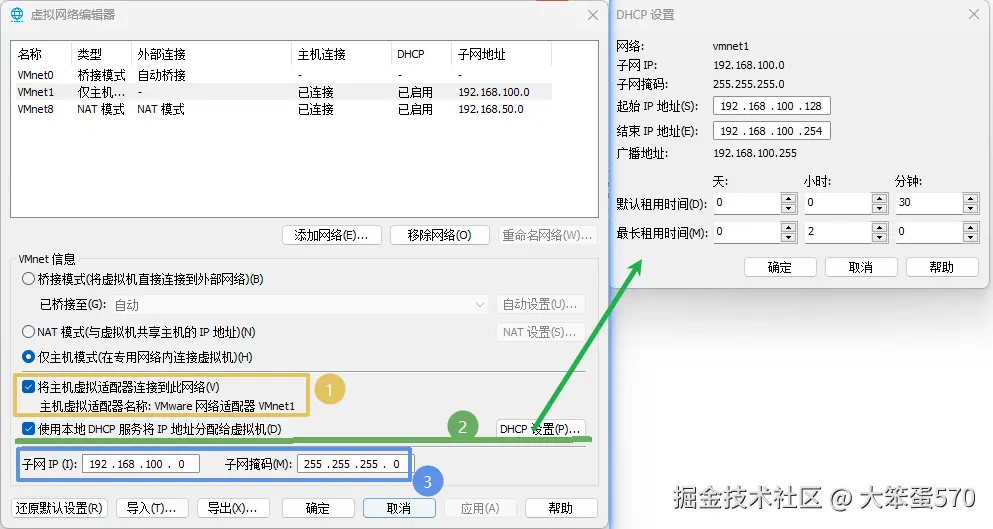Screen dimensions: 993x529
Task: Click the 导入(T)... button
Action: pos(151,508)
